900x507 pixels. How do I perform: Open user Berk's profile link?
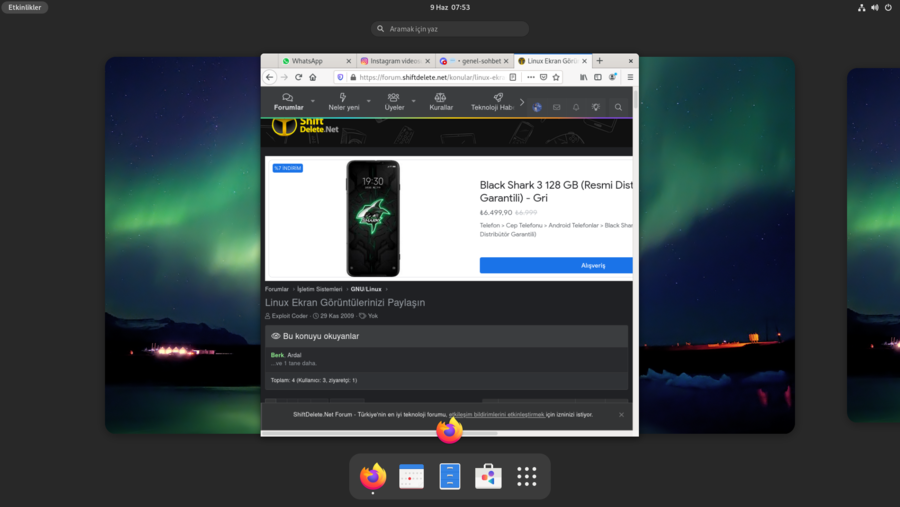click(x=277, y=355)
